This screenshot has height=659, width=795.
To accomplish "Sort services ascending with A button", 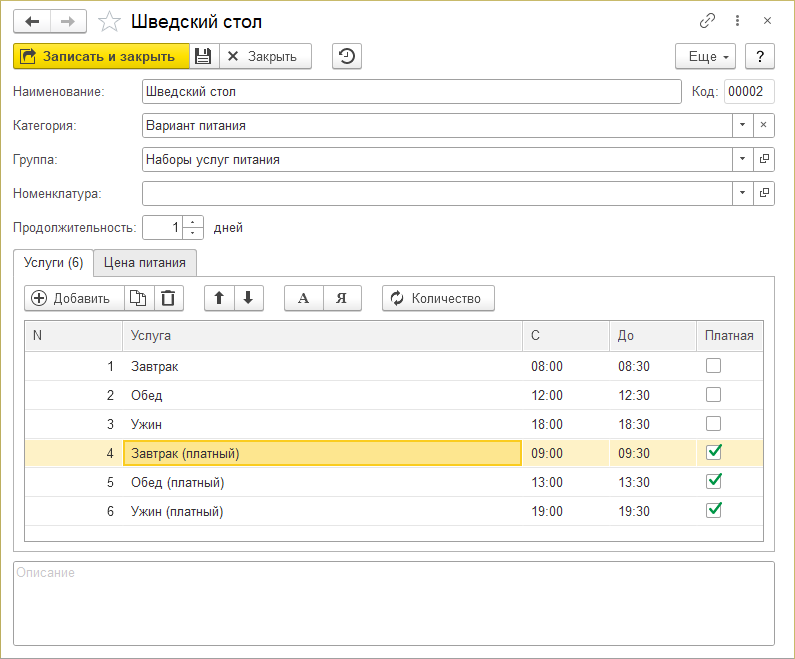I will click(x=304, y=298).
